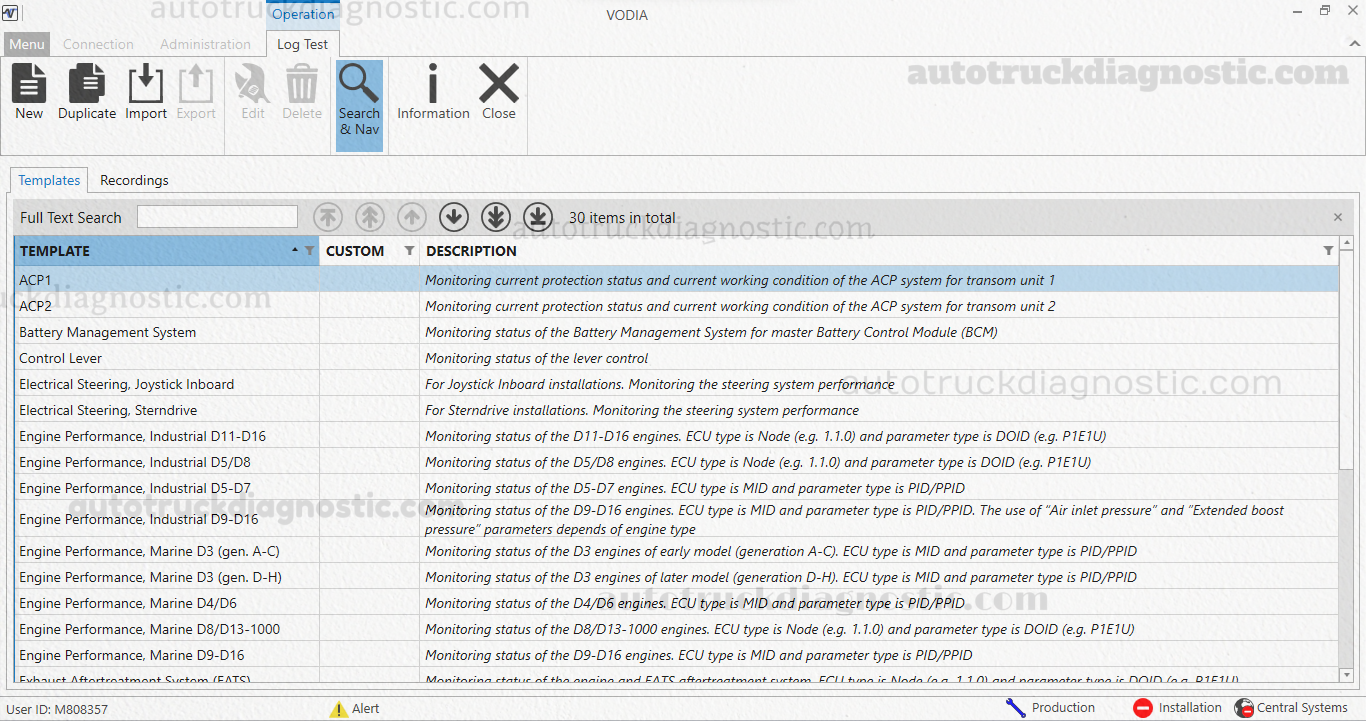Open the Menu button
Viewport: 1366px width, 721px height.
(27, 44)
